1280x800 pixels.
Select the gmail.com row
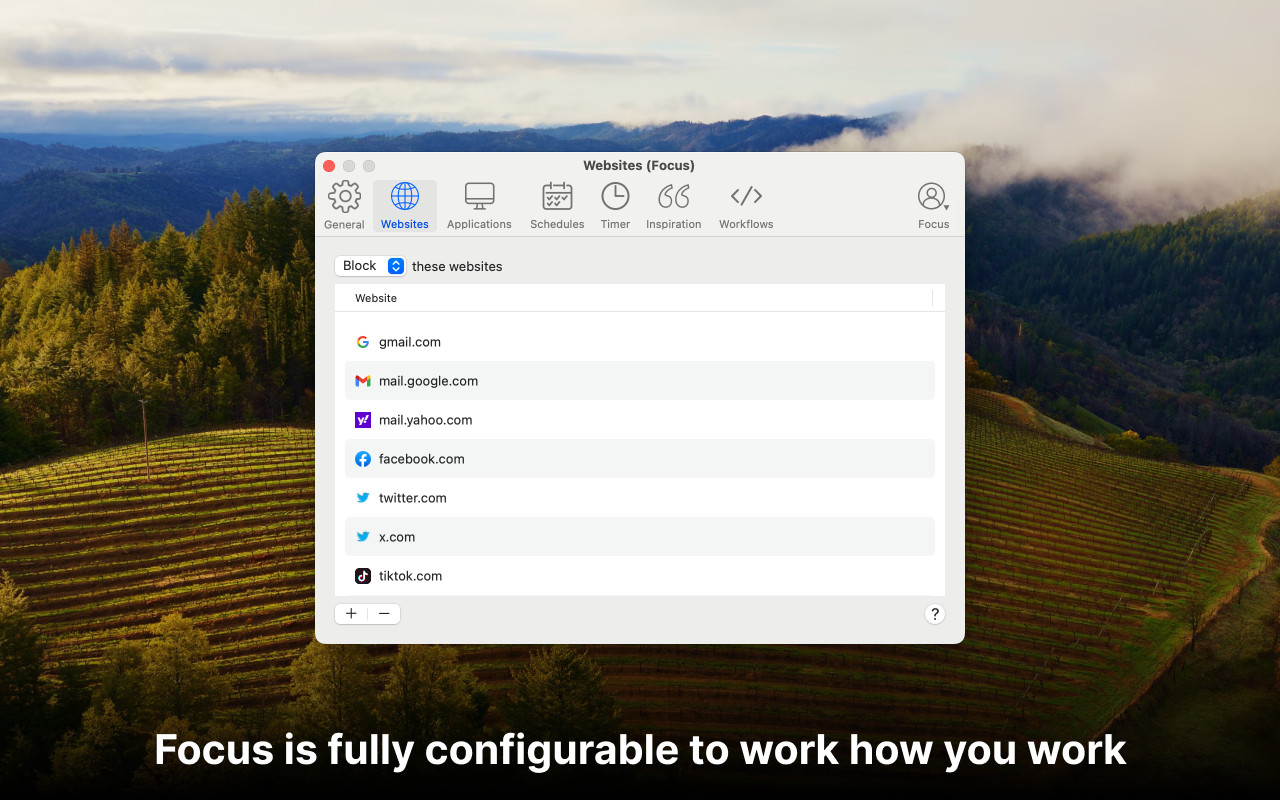640,342
